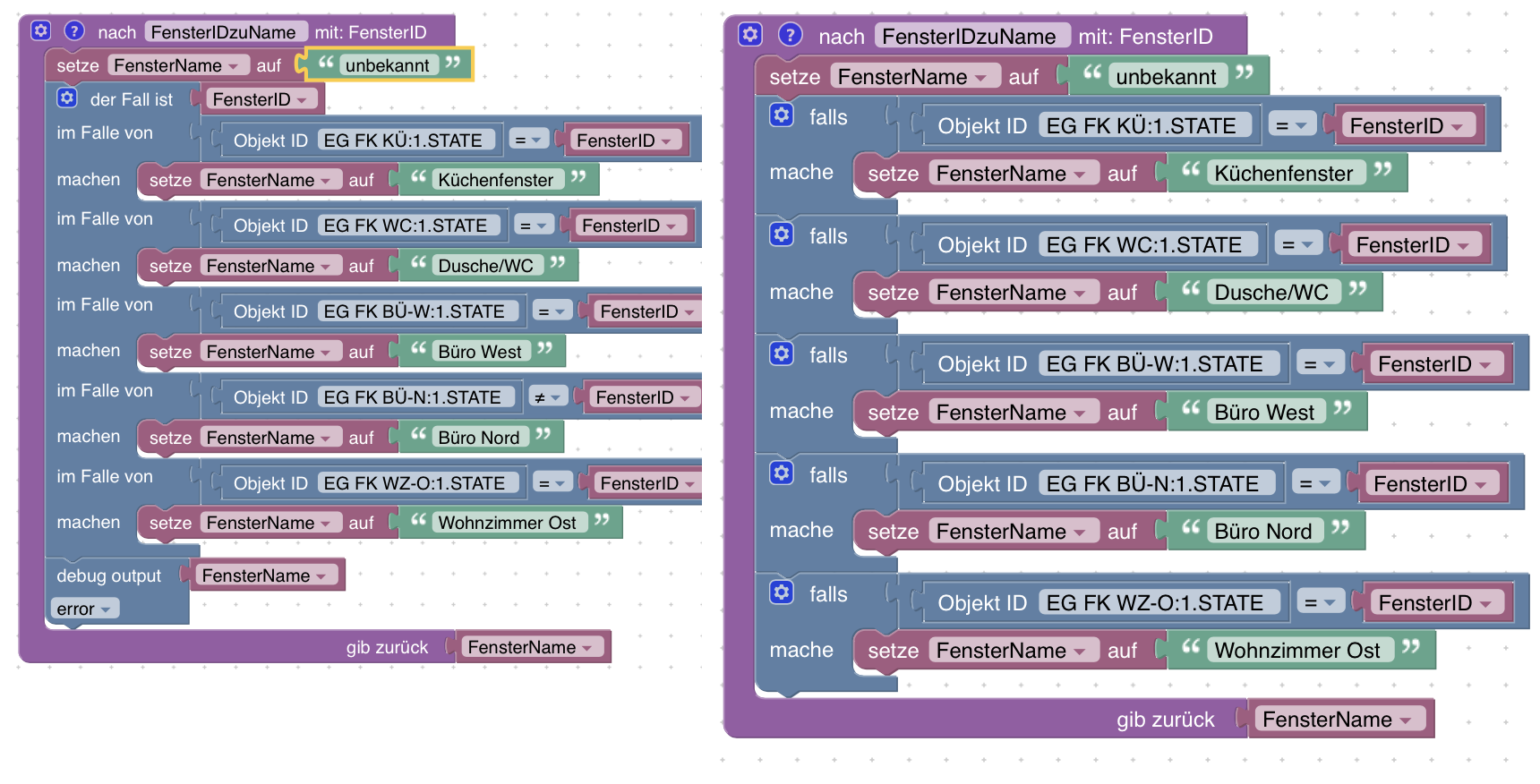Select the left 'gib zurück' label

pos(387,647)
